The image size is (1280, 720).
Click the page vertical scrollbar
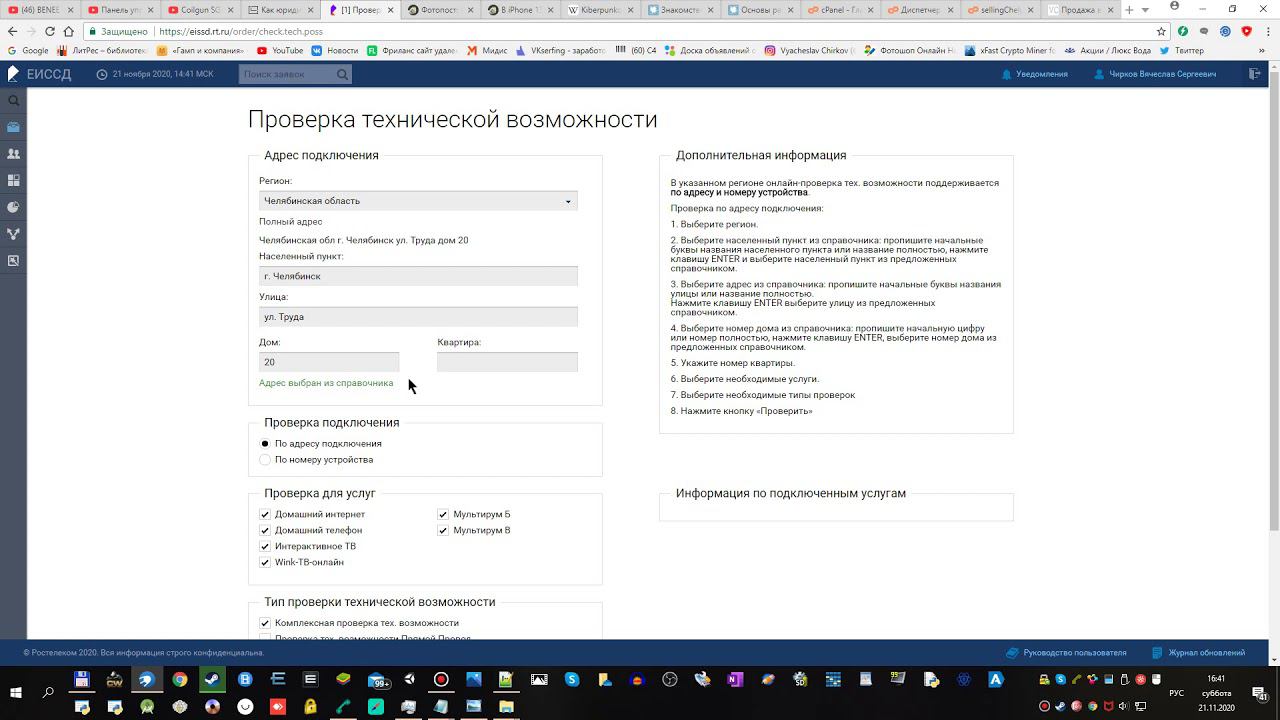1273,300
